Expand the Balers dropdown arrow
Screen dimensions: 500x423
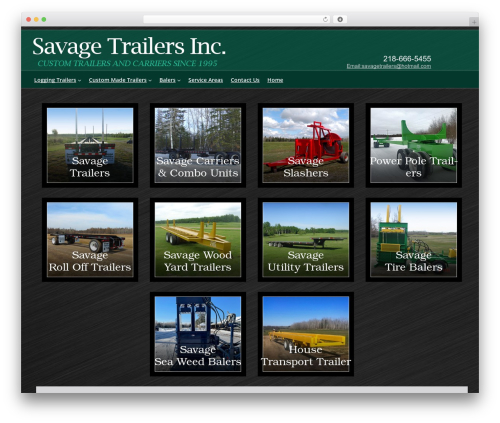(x=179, y=80)
